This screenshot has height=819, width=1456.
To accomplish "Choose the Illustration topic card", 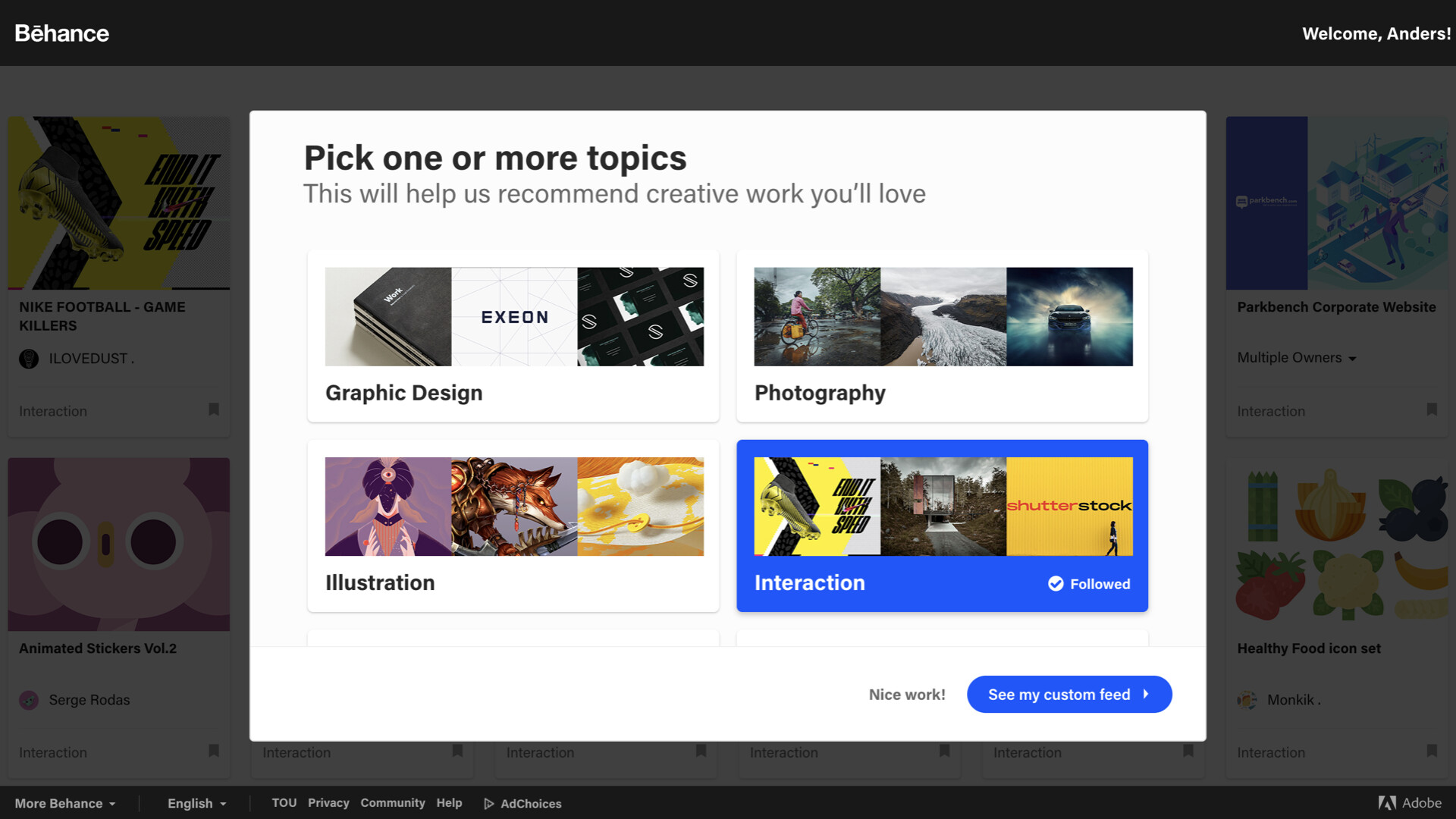I will point(513,526).
